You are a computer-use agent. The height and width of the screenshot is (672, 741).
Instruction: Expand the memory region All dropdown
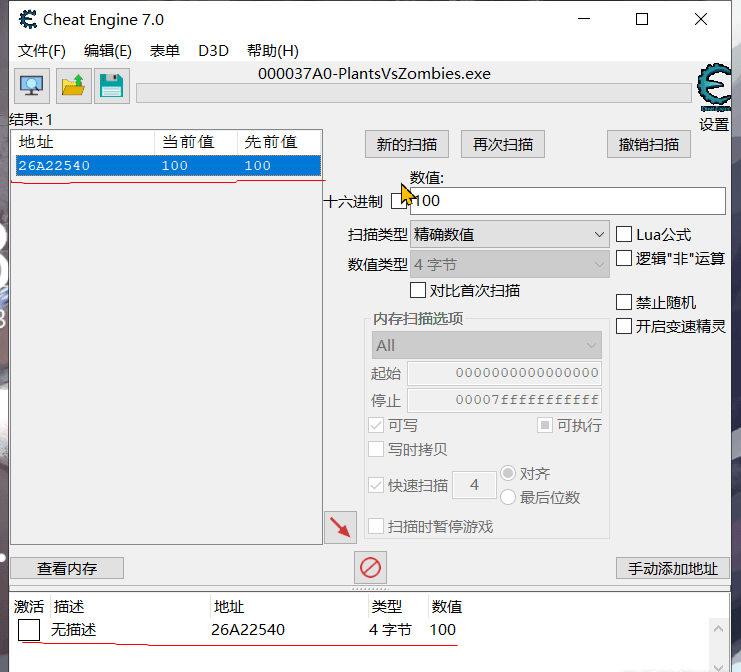pyautogui.click(x=486, y=345)
